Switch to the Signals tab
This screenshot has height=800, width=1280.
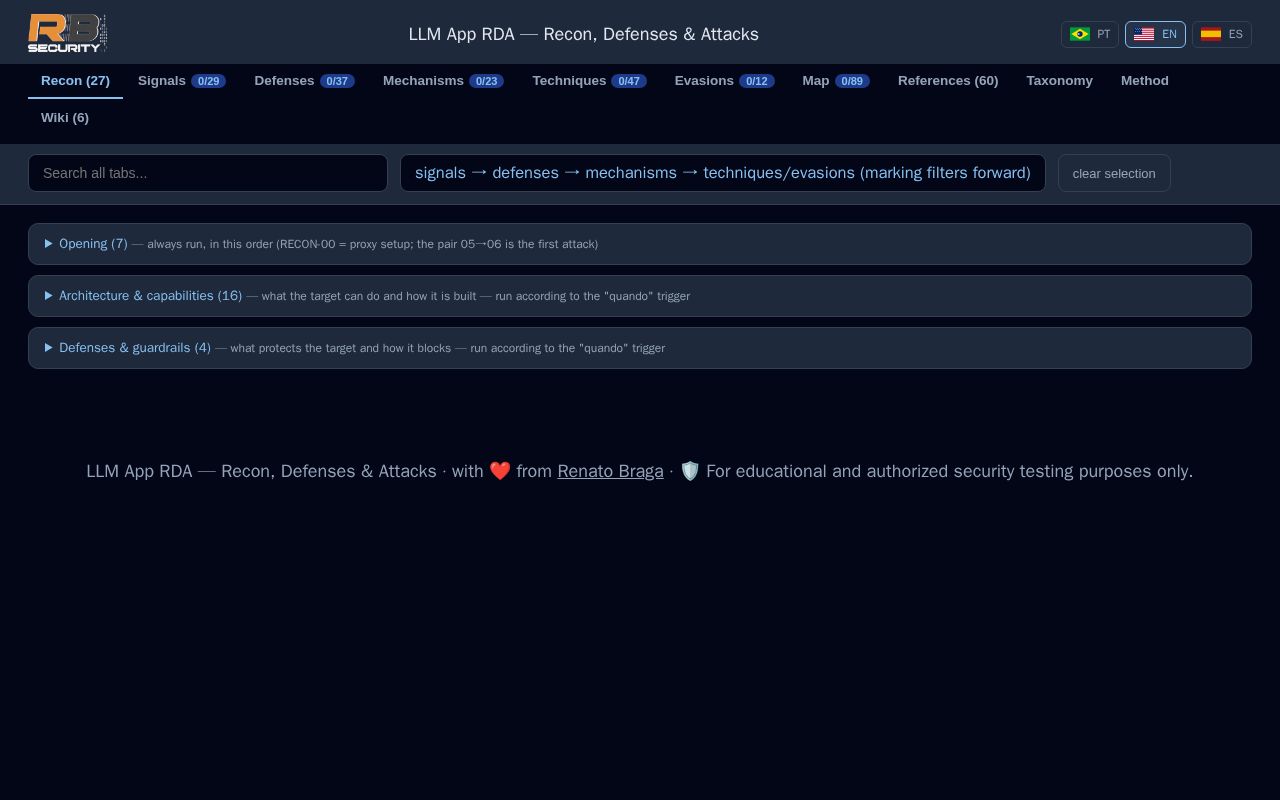(x=182, y=81)
